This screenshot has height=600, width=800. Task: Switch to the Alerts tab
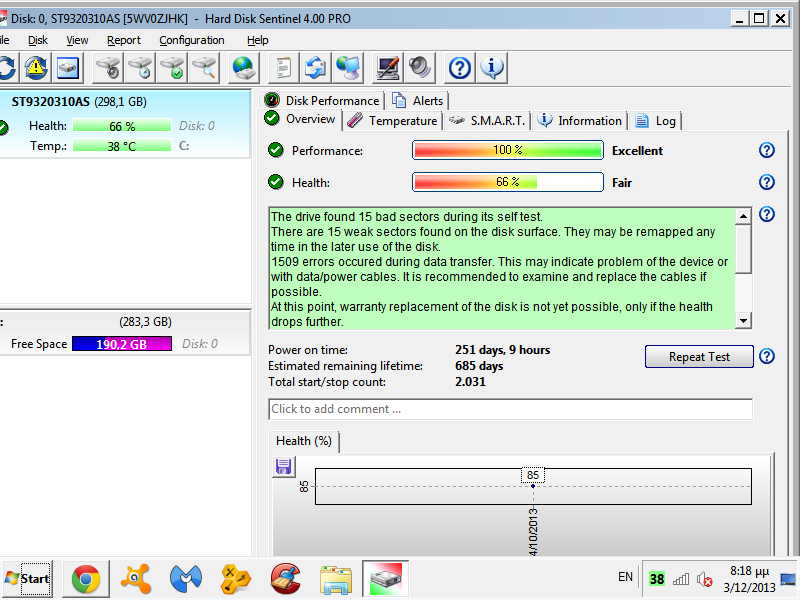pos(418,101)
